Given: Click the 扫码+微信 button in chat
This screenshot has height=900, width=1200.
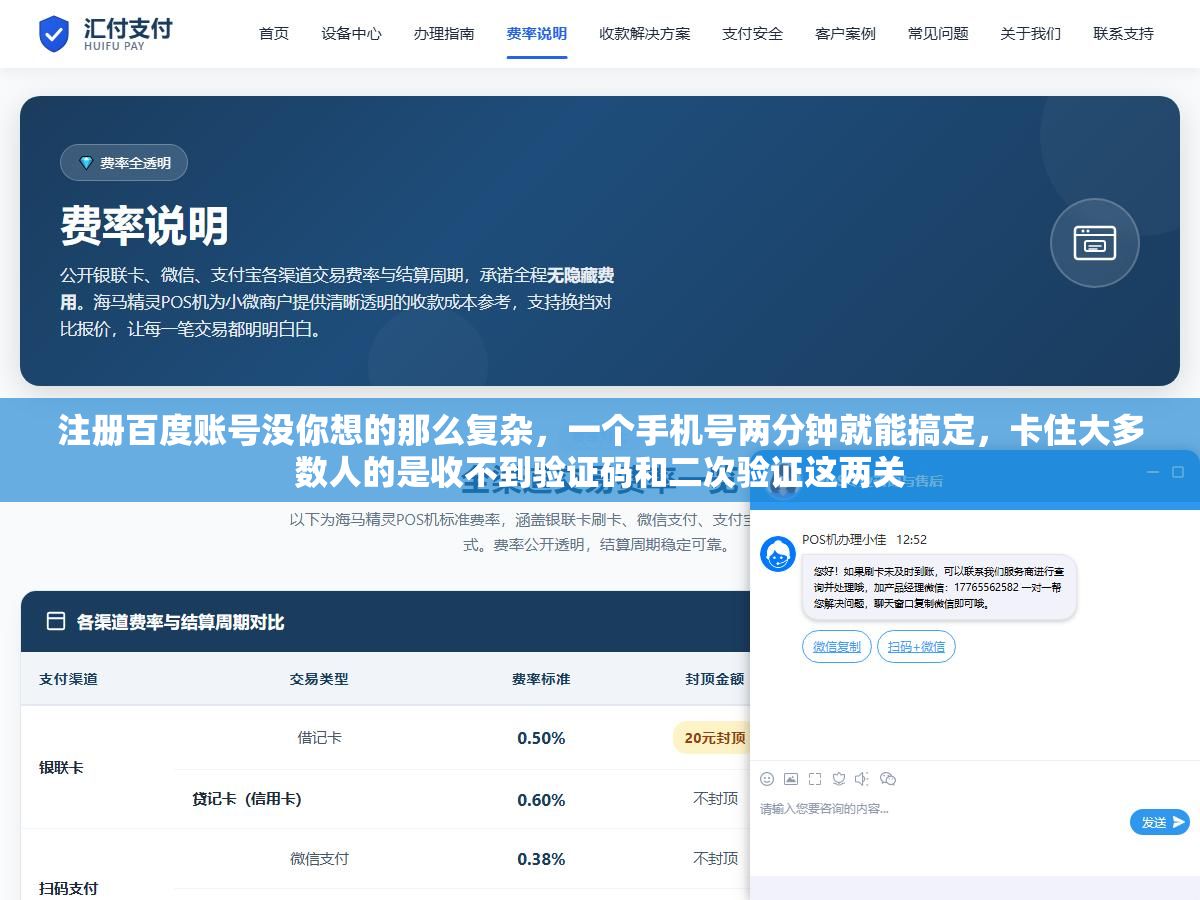Looking at the screenshot, I should 916,647.
